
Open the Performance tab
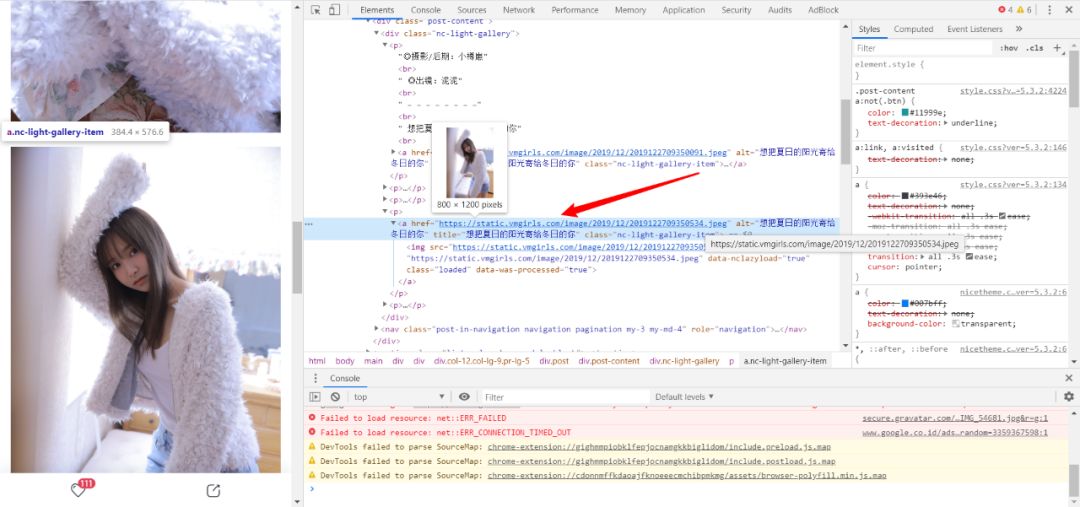point(574,10)
